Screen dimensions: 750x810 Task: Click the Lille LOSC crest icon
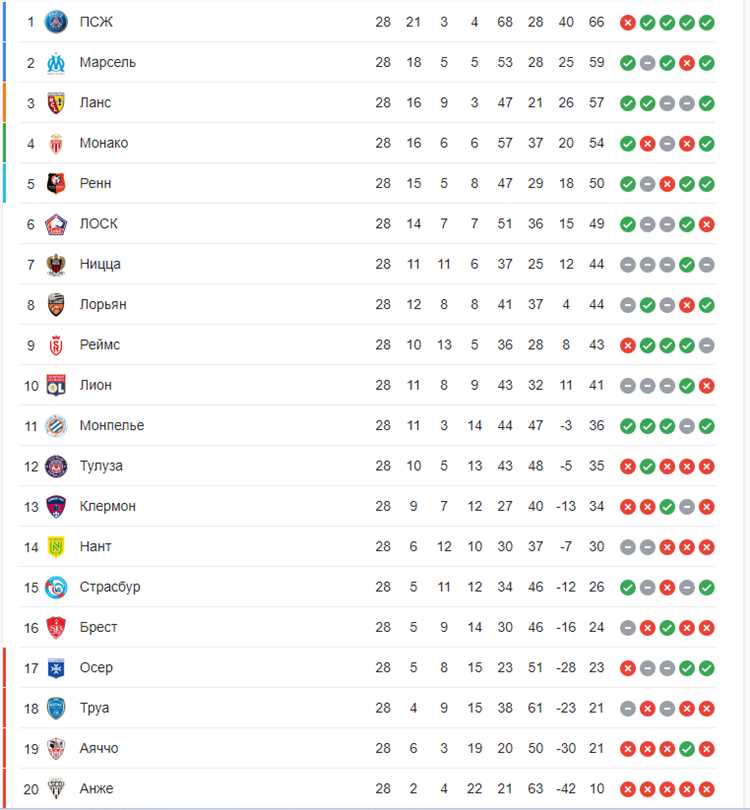coord(56,224)
